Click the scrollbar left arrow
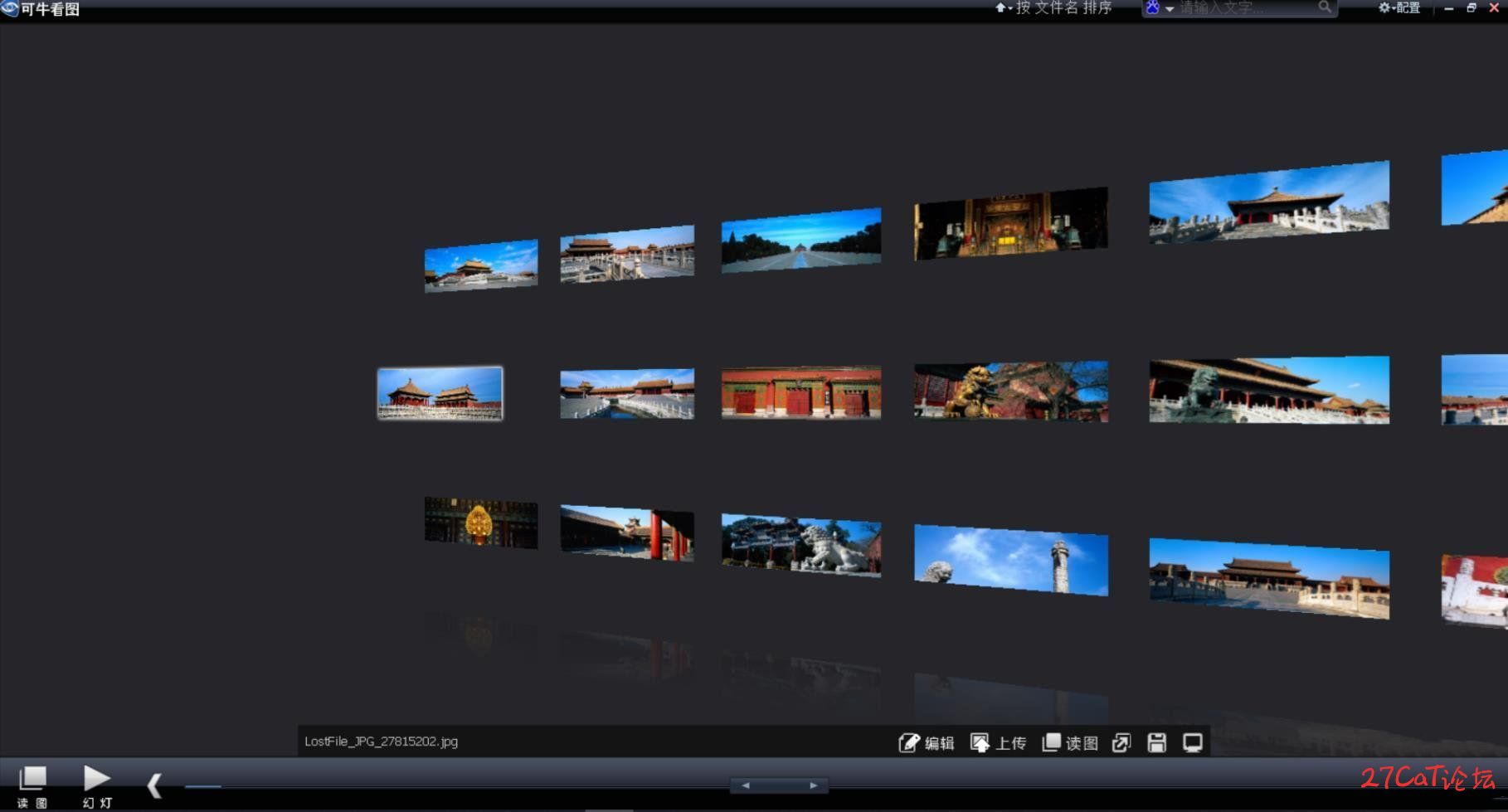This screenshot has width=1508, height=812. click(745, 785)
